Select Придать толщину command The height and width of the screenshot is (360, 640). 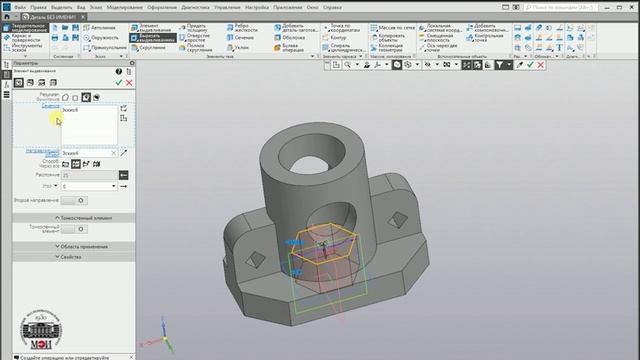point(193,28)
